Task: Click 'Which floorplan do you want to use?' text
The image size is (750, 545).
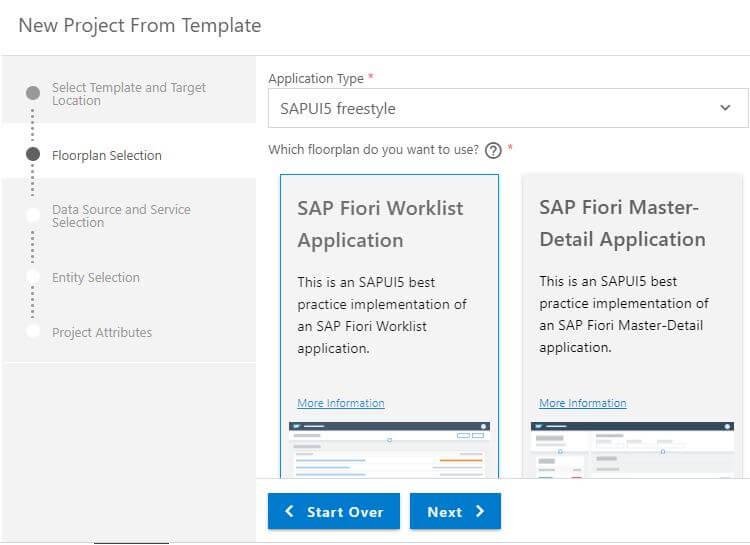Action: point(374,150)
